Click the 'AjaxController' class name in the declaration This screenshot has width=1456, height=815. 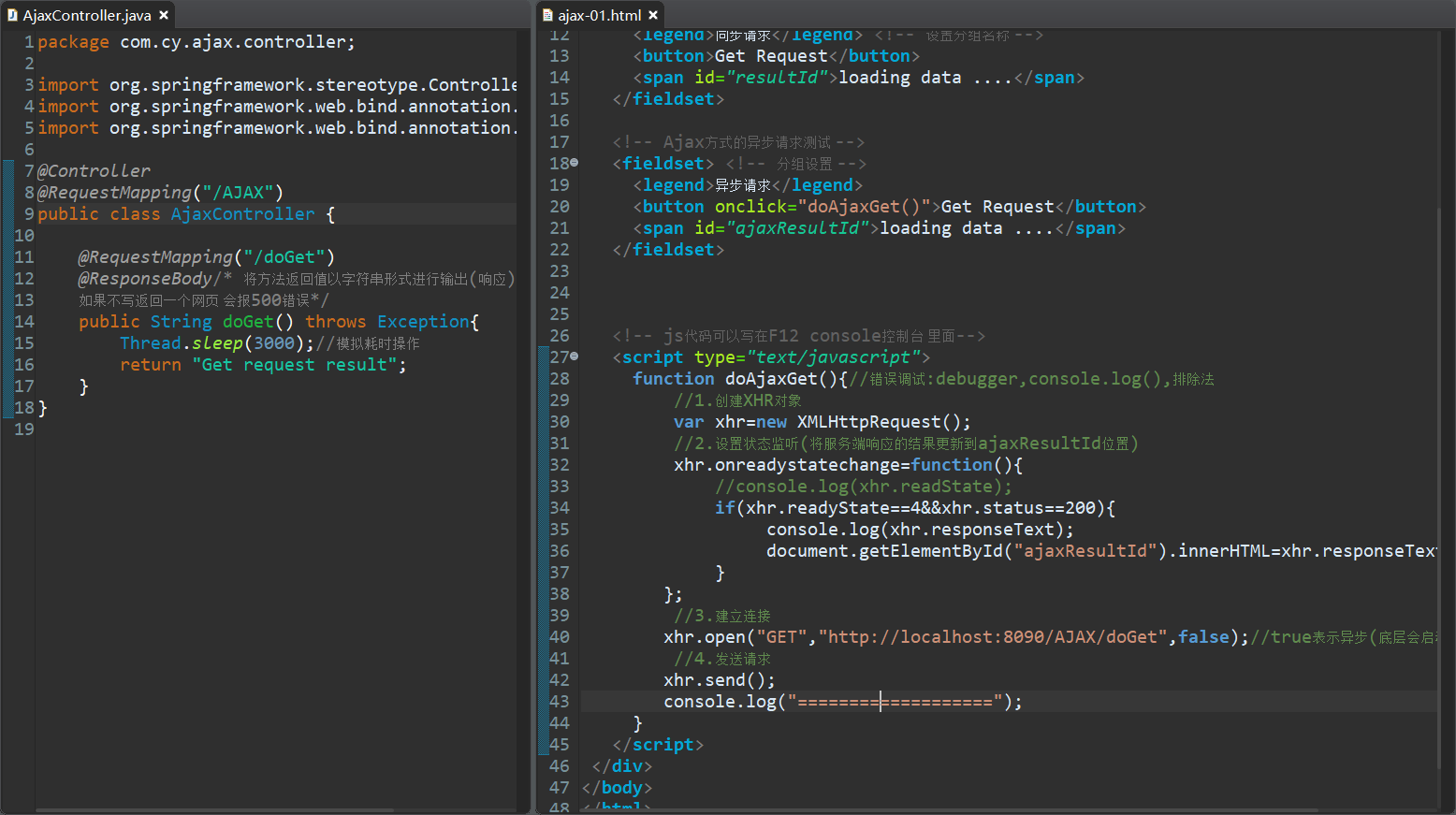point(243,214)
